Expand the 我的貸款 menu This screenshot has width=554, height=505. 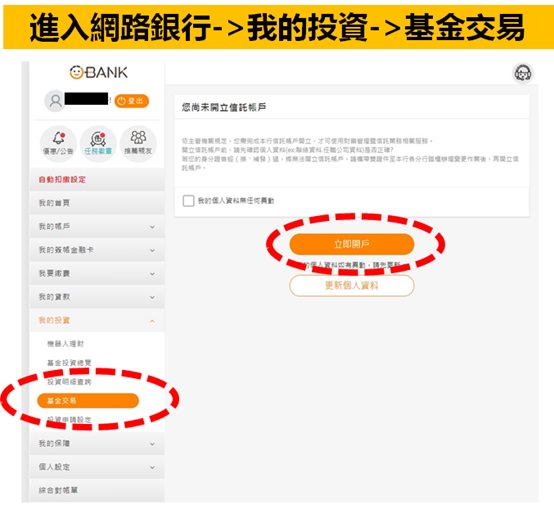tap(97, 297)
